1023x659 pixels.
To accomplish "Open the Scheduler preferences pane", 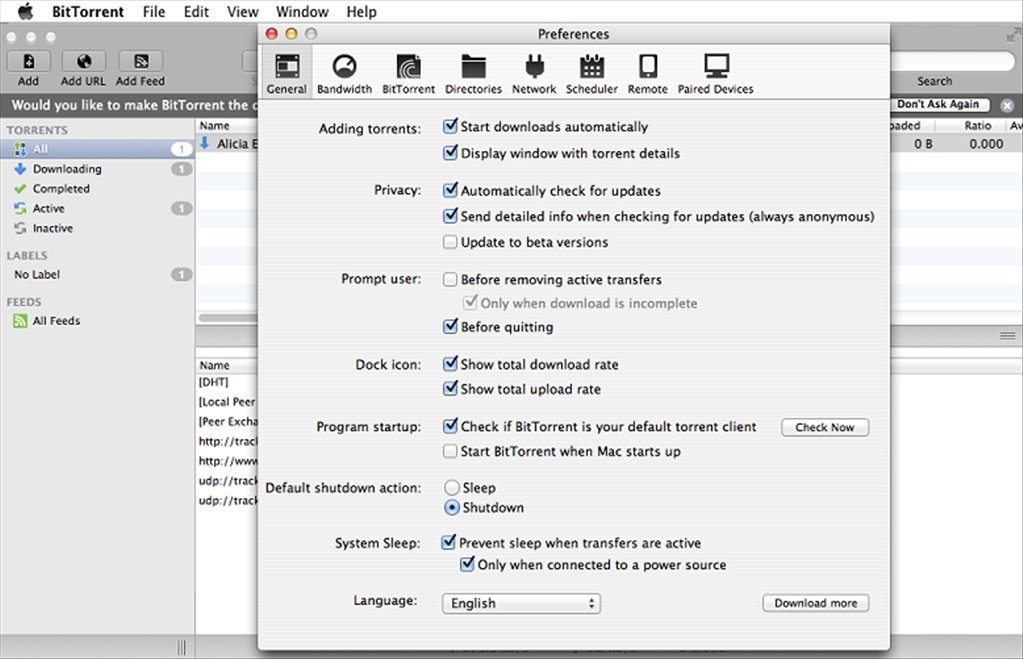I will 592,74.
